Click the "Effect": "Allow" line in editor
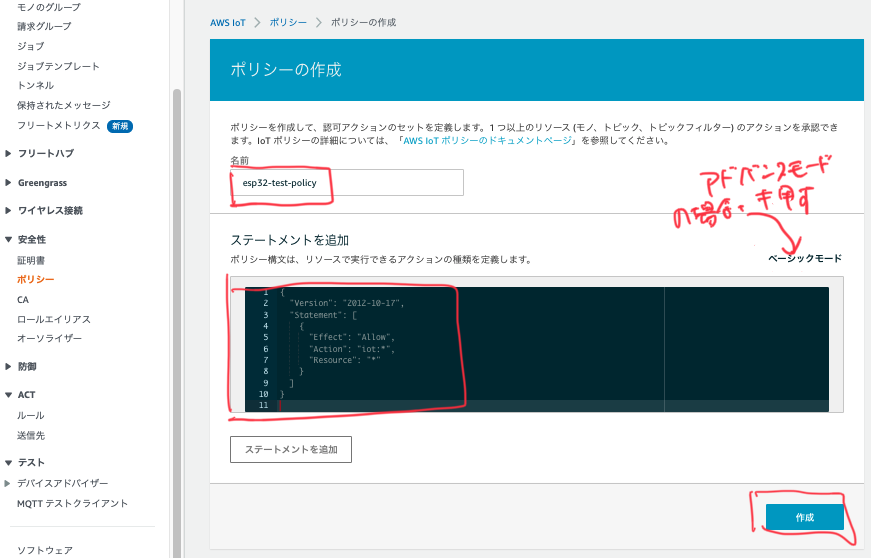 (352, 337)
